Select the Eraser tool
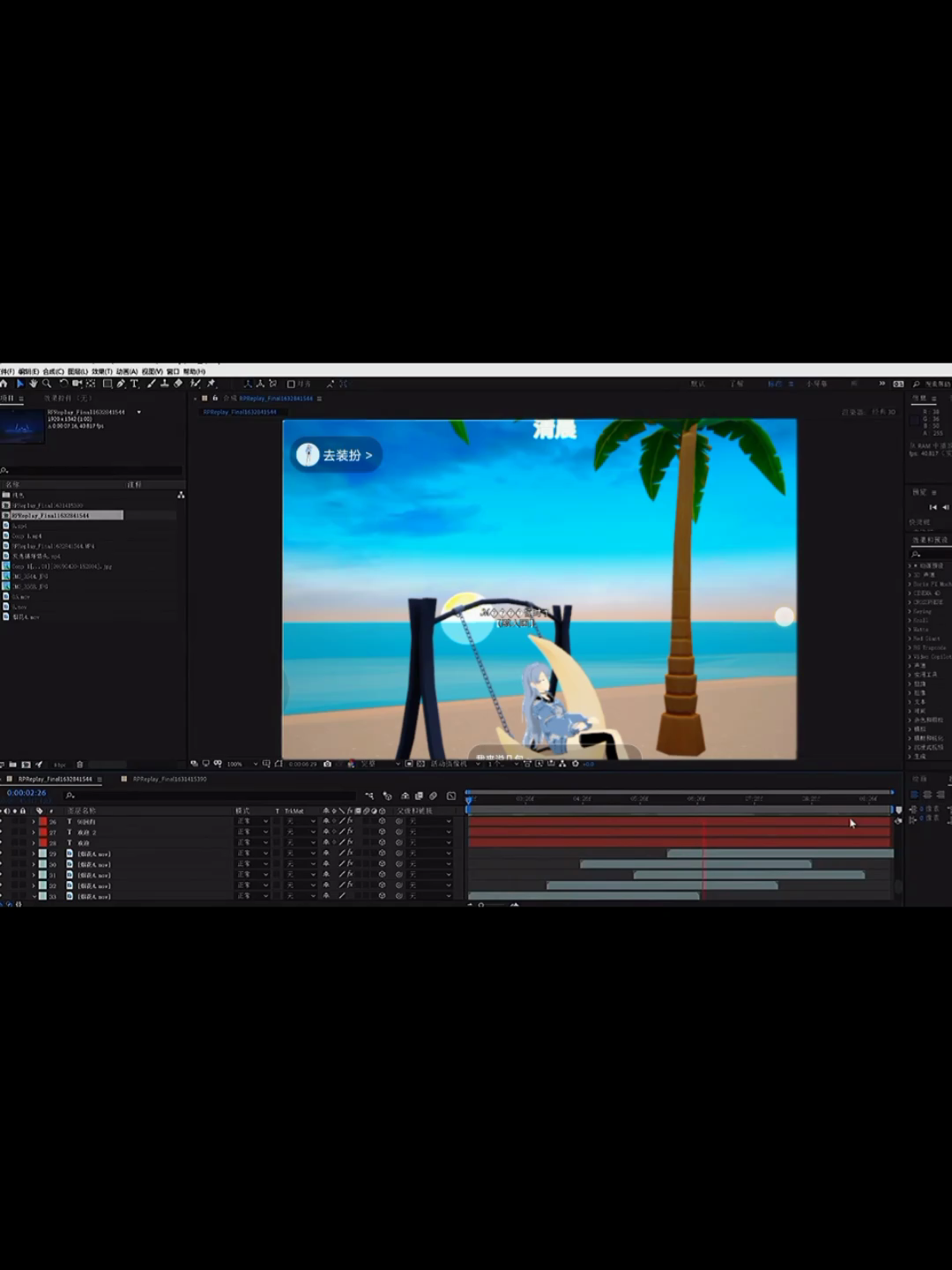Image resolution: width=952 pixels, height=1270 pixels. coord(178,384)
